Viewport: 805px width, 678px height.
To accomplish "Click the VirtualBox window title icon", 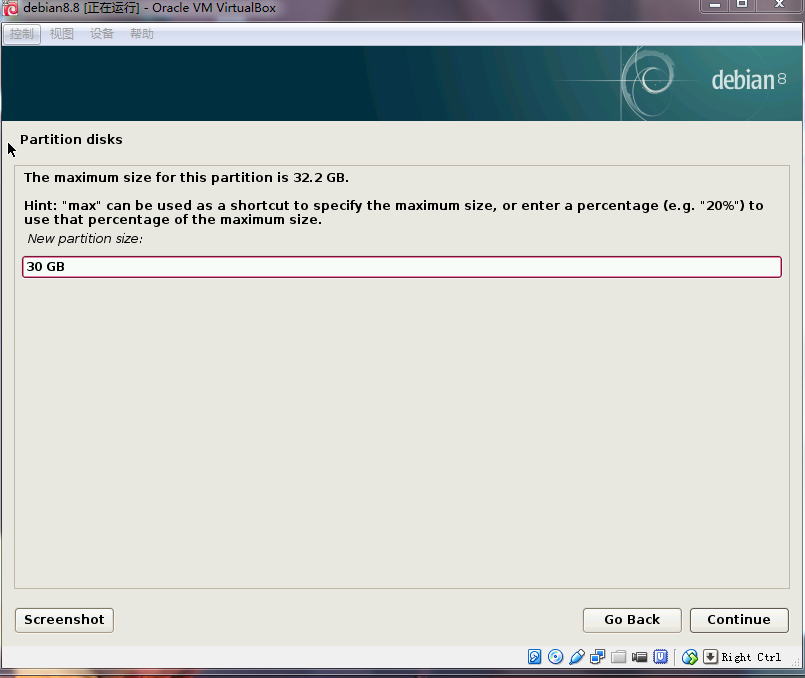I will click(x=11, y=8).
